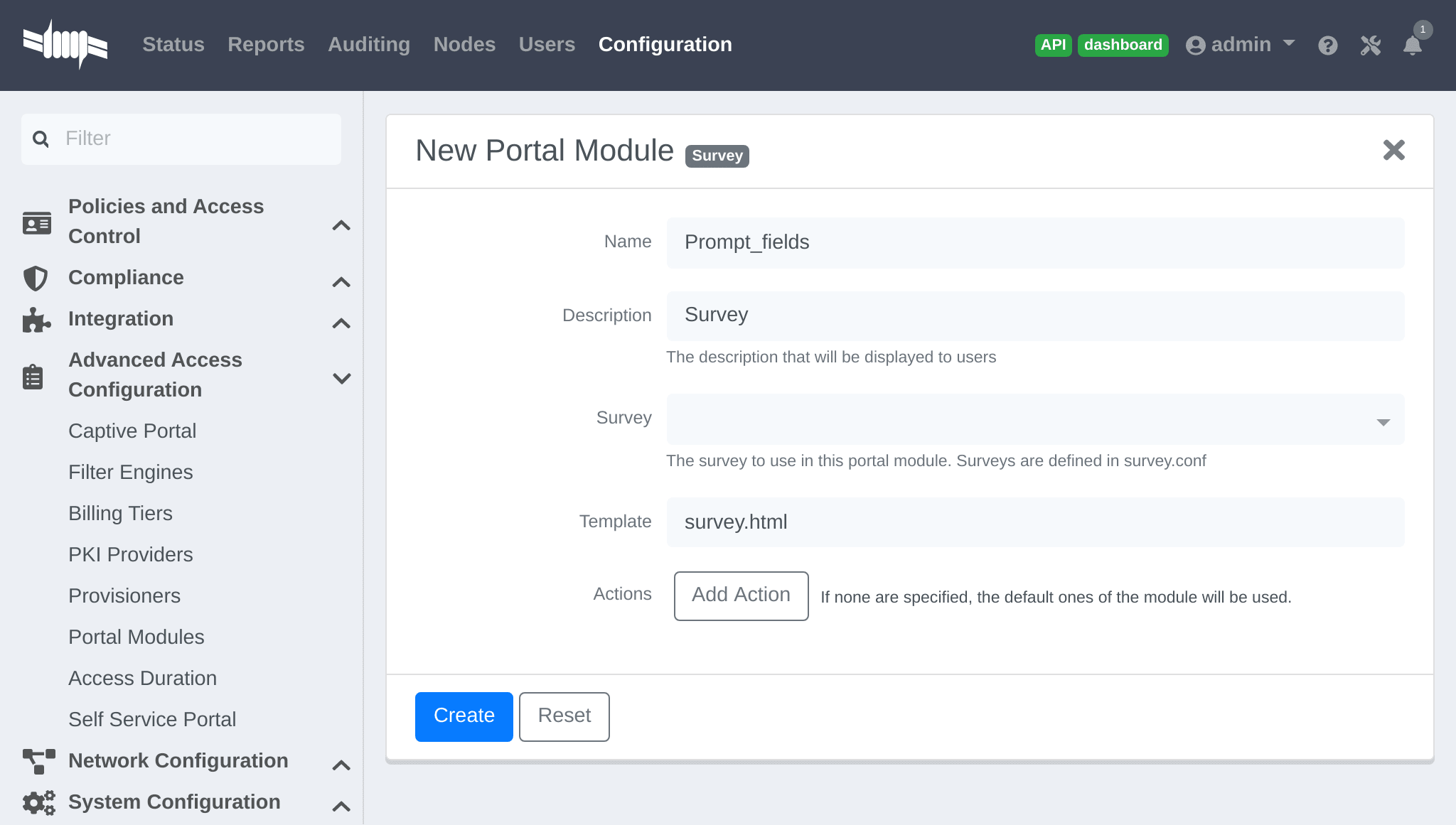1456x825 pixels.
Task: Collapse the Advanced Access Configuration section
Action: pos(342,377)
